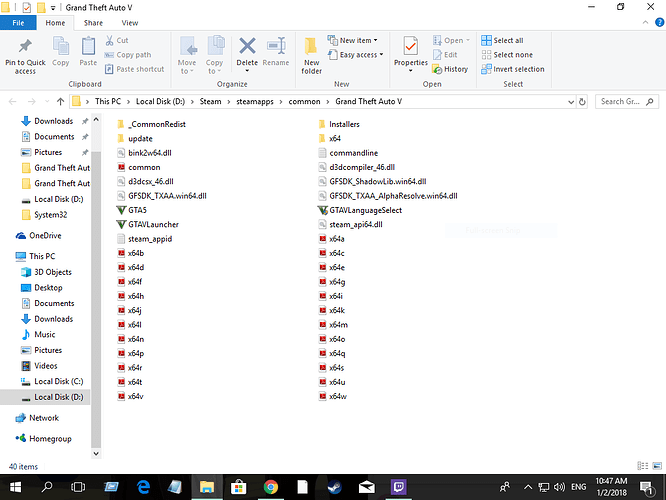Click Copy path in the ribbon
The image size is (666, 500).
128,55
